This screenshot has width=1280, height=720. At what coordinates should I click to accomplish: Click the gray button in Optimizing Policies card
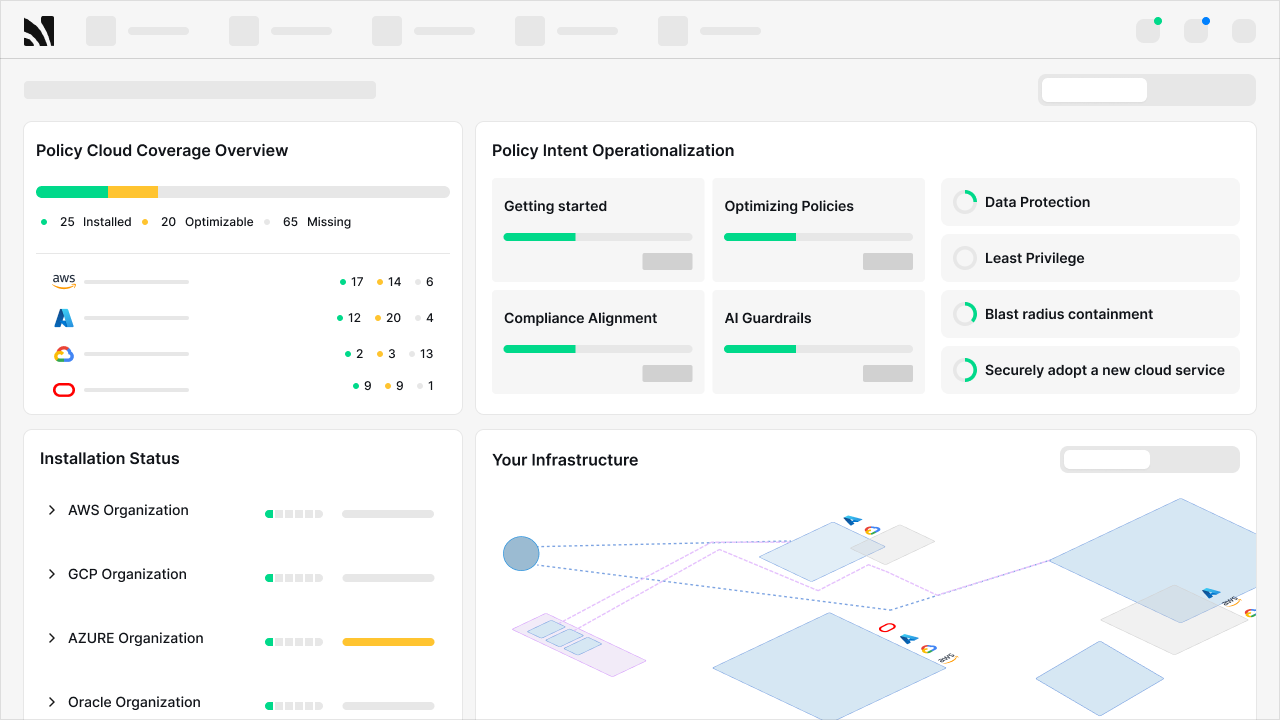[888, 261]
